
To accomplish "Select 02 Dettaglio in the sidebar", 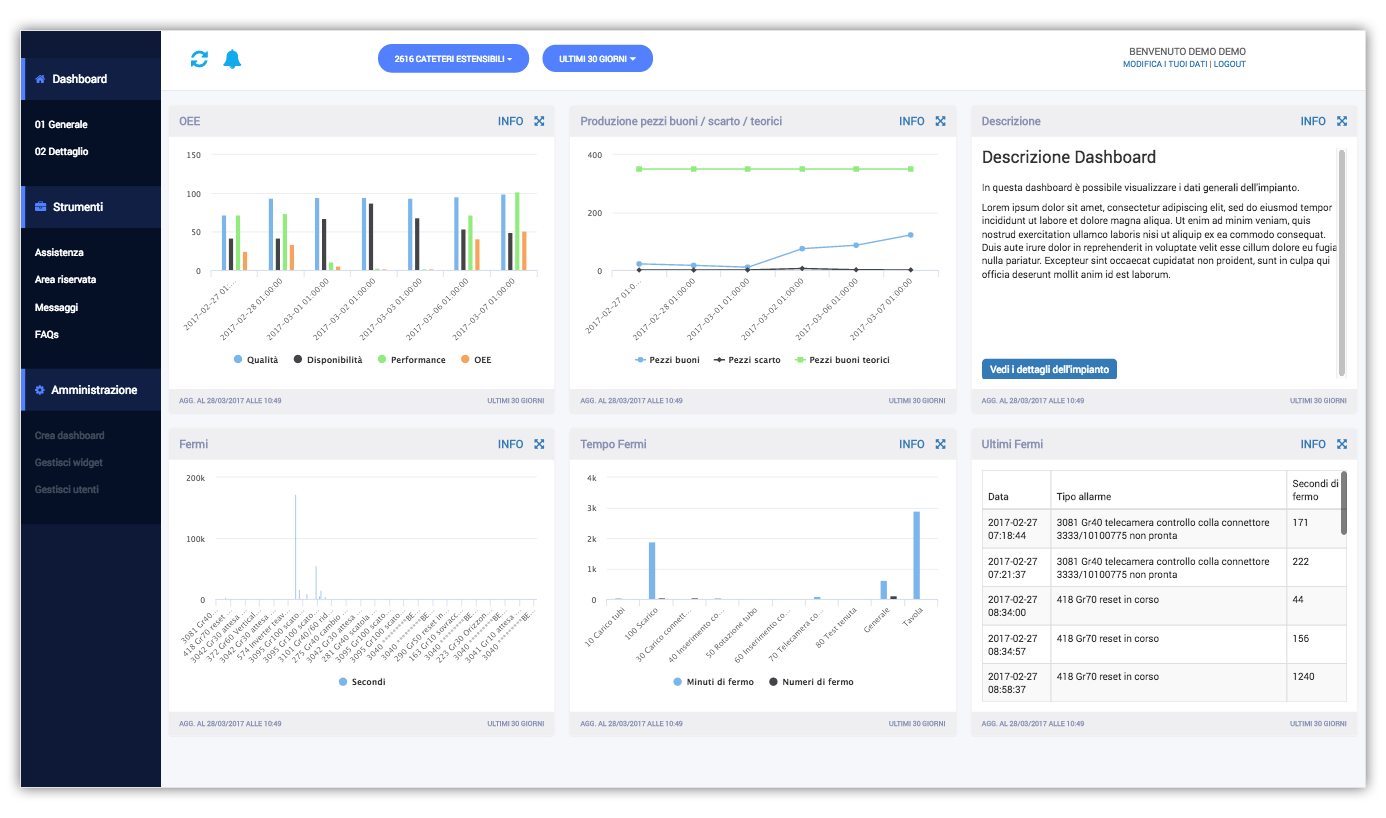I will pyautogui.click(x=61, y=152).
